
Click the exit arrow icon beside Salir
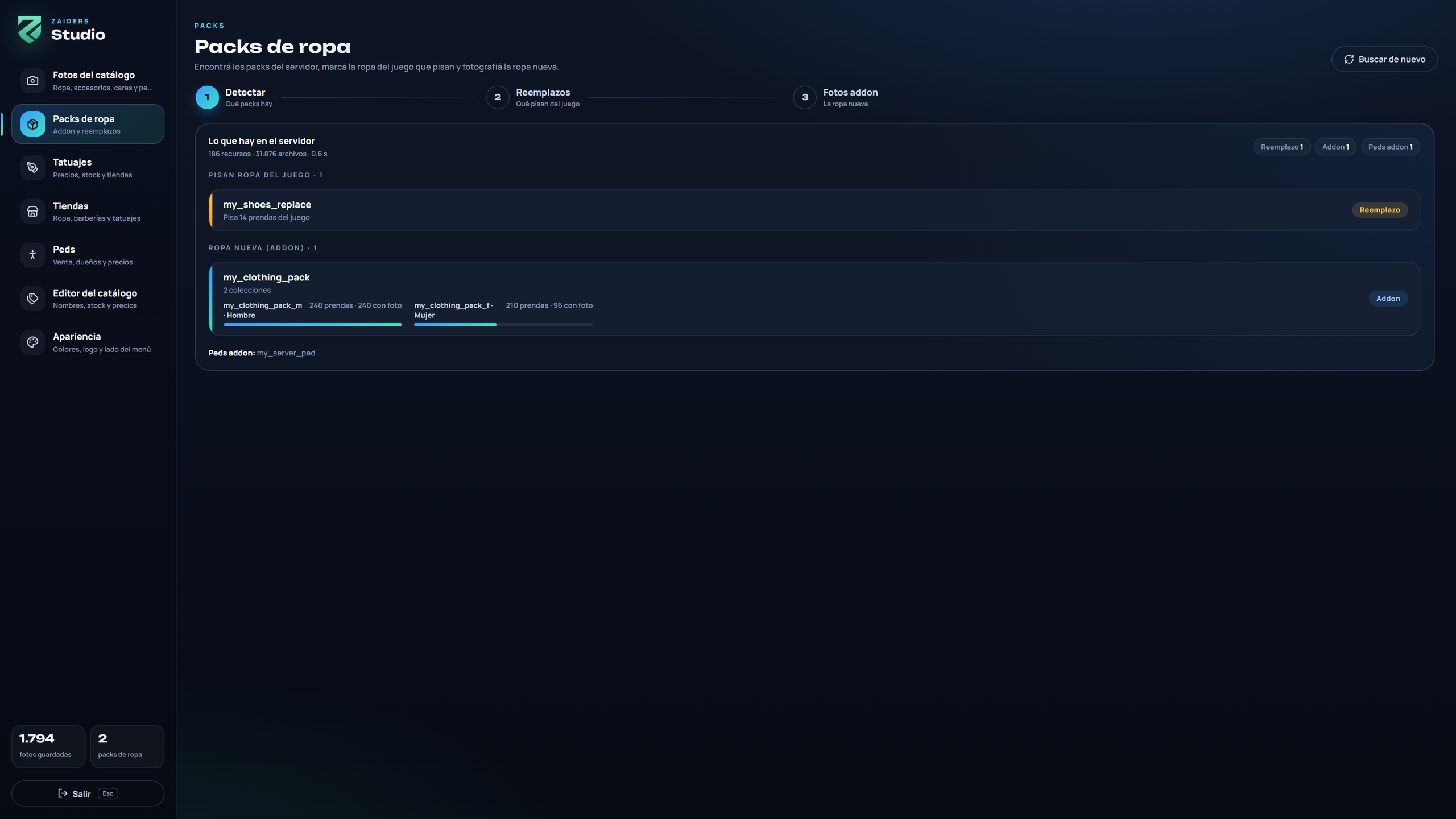coord(63,793)
